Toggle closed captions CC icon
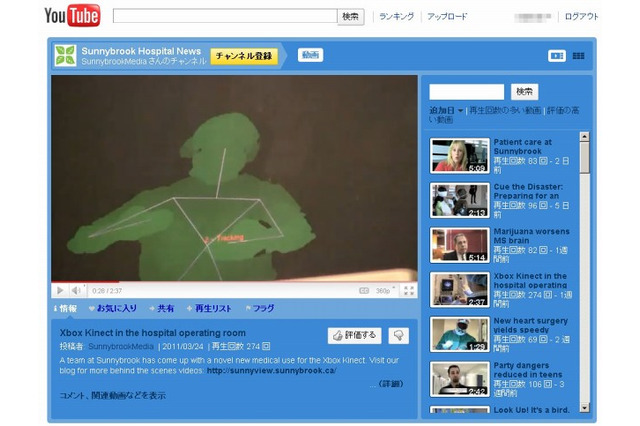The width and height of the screenshot is (640, 426). [364, 291]
